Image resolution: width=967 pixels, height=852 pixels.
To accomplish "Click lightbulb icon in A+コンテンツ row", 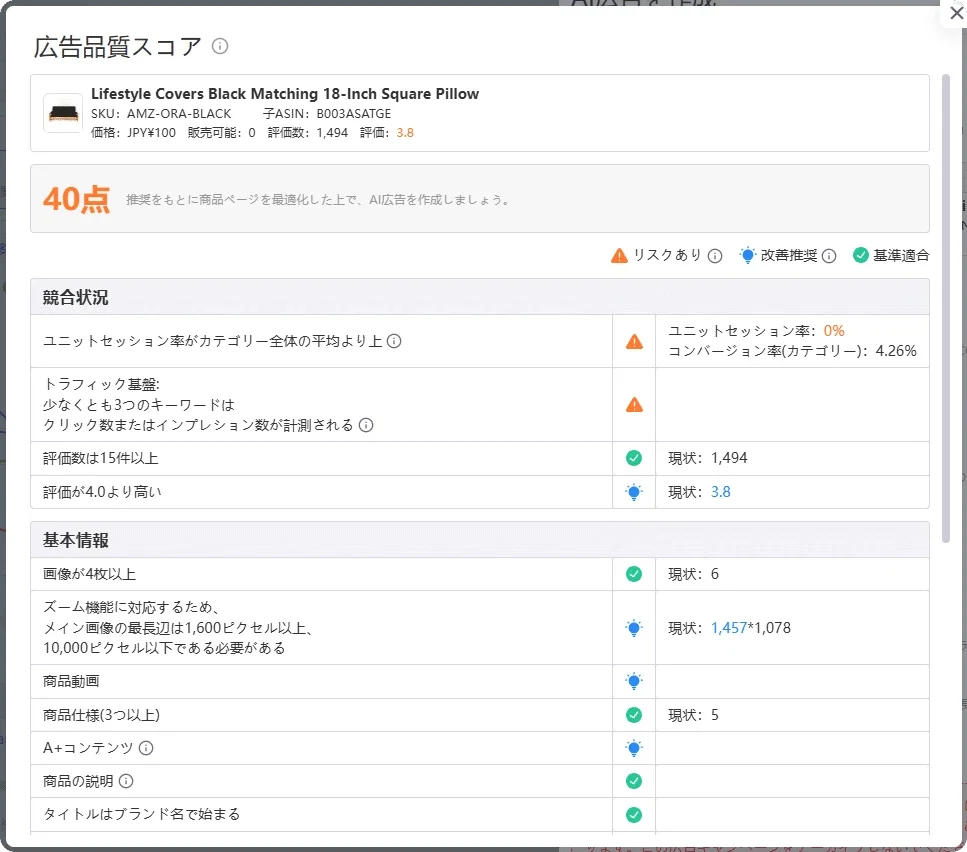I will tap(634, 748).
